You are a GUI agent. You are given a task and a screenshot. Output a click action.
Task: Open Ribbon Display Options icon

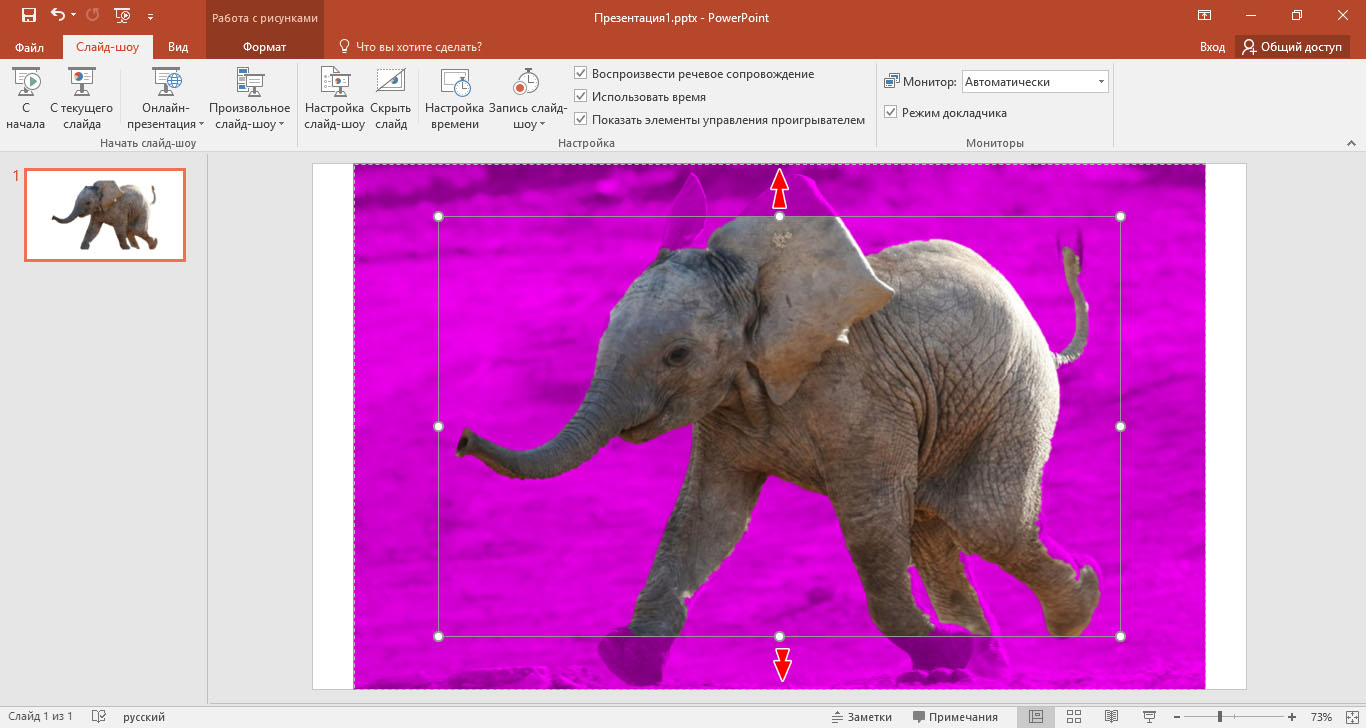(x=1204, y=15)
